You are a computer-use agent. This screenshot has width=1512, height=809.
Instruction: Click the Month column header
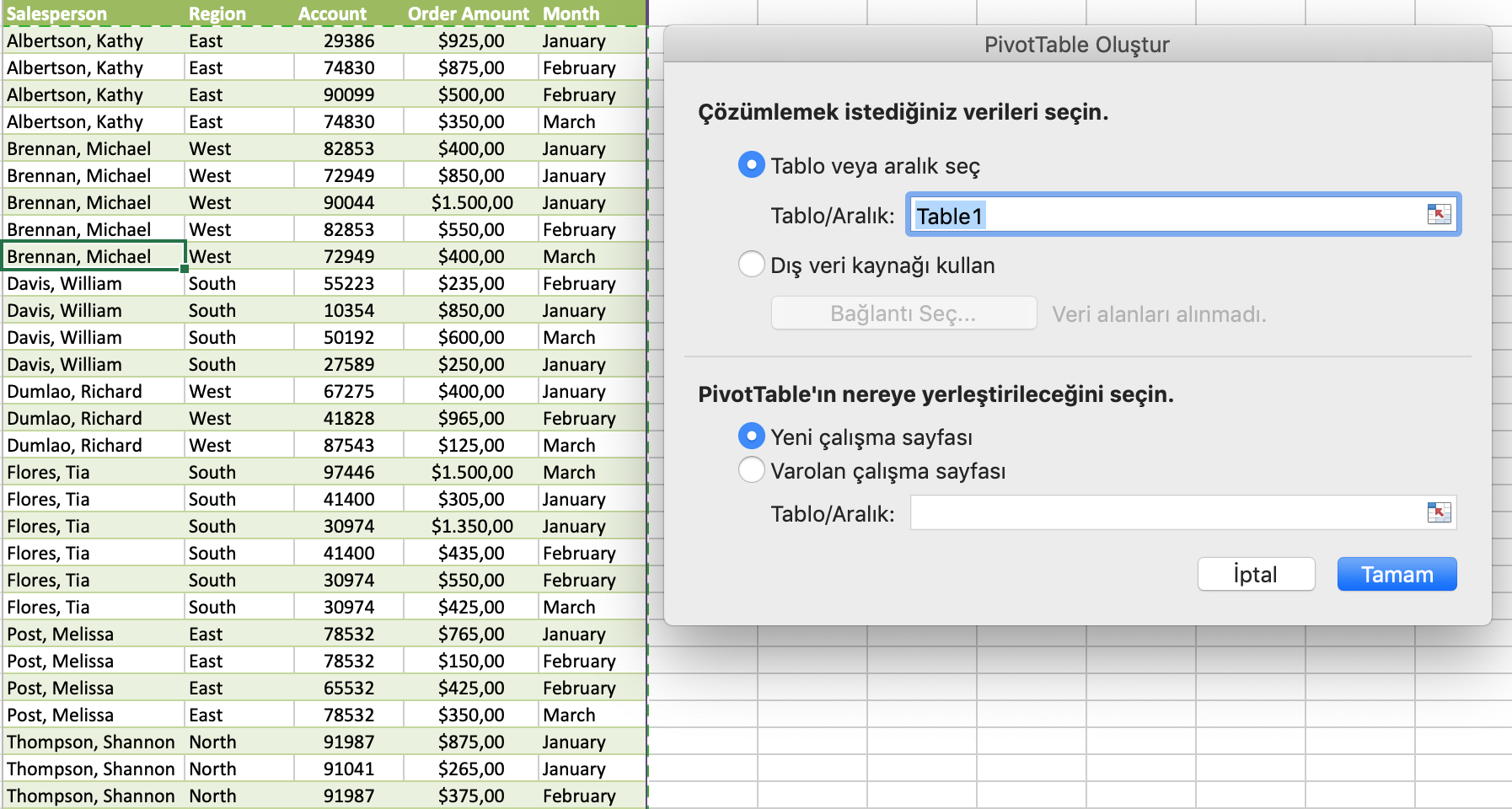[571, 13]
